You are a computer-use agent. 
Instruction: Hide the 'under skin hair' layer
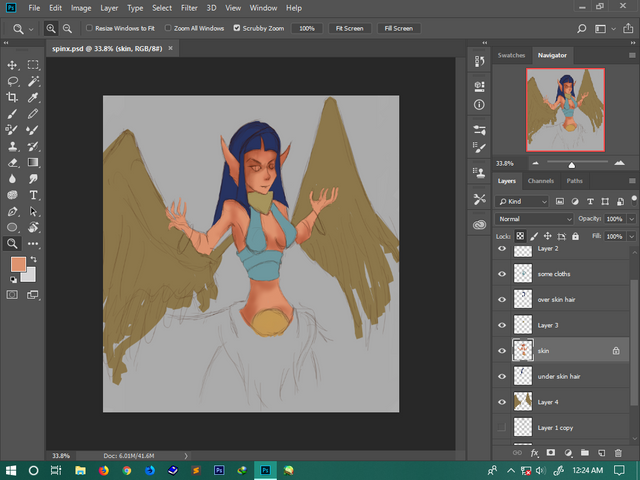point(502,376)
